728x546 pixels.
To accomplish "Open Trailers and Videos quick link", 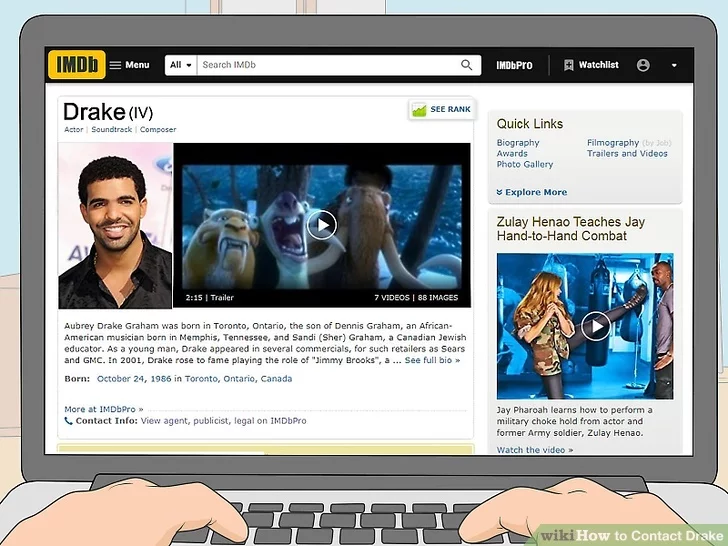I will click(x=627, y=154).
